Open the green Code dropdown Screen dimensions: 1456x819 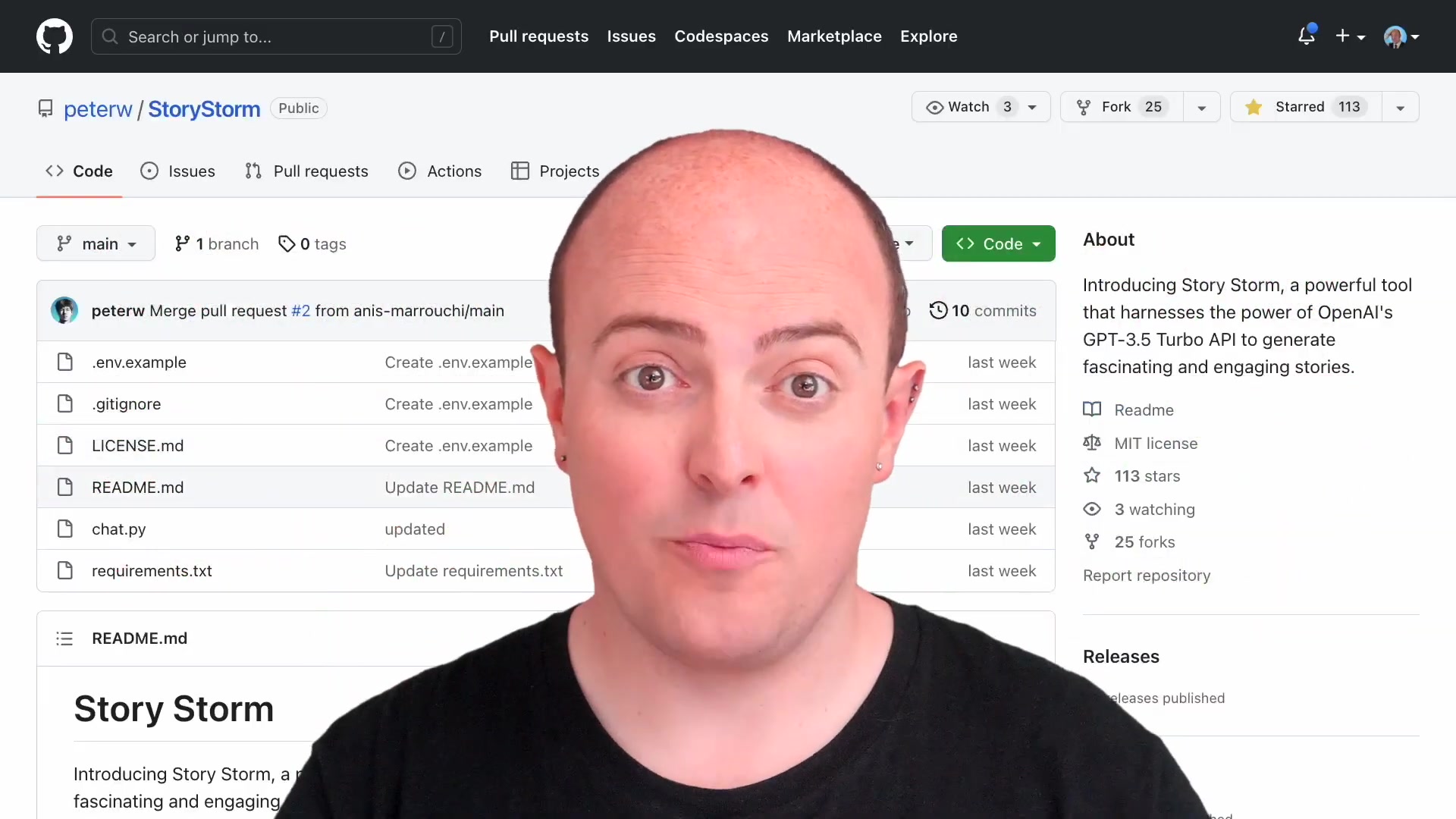point(998,243)
